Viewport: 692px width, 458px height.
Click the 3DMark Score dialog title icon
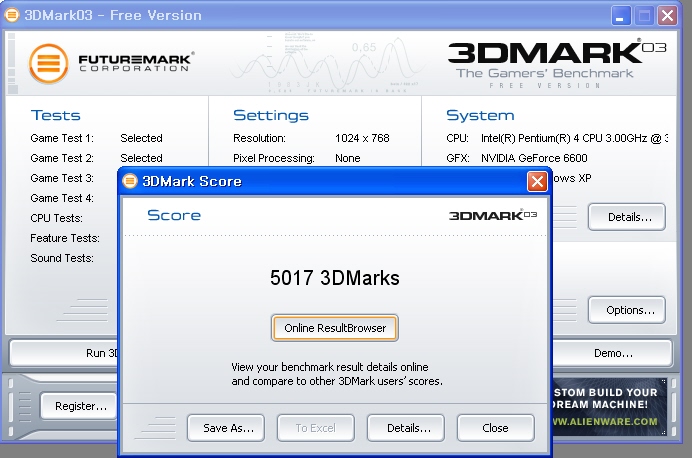point(130,181)
